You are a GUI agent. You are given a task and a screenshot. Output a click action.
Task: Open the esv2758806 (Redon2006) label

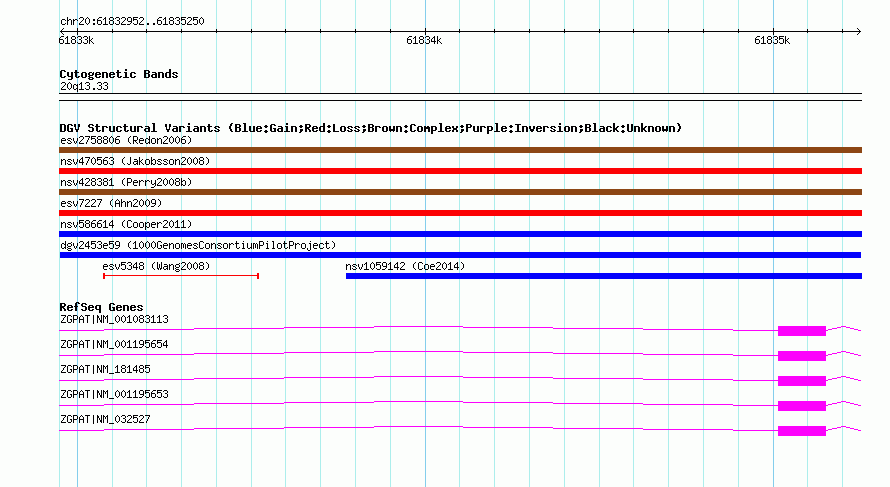pos(126,140)
